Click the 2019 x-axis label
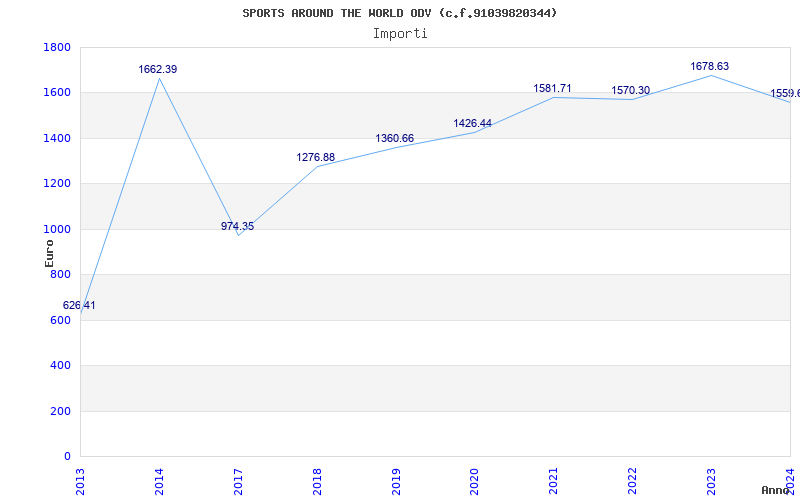 click(396, 482)
